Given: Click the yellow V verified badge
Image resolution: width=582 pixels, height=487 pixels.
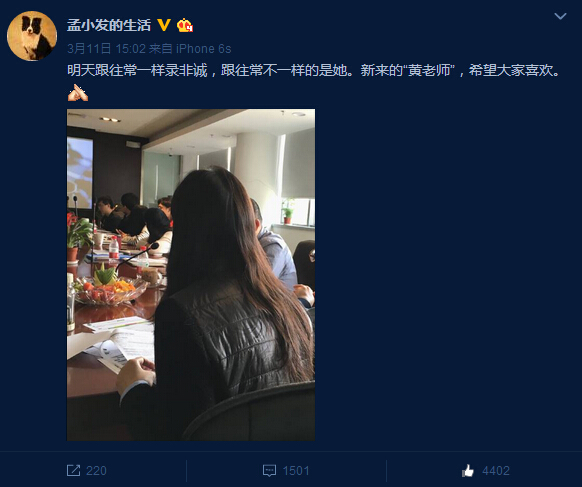Looking at the screenshot, I should coord(164,25).
